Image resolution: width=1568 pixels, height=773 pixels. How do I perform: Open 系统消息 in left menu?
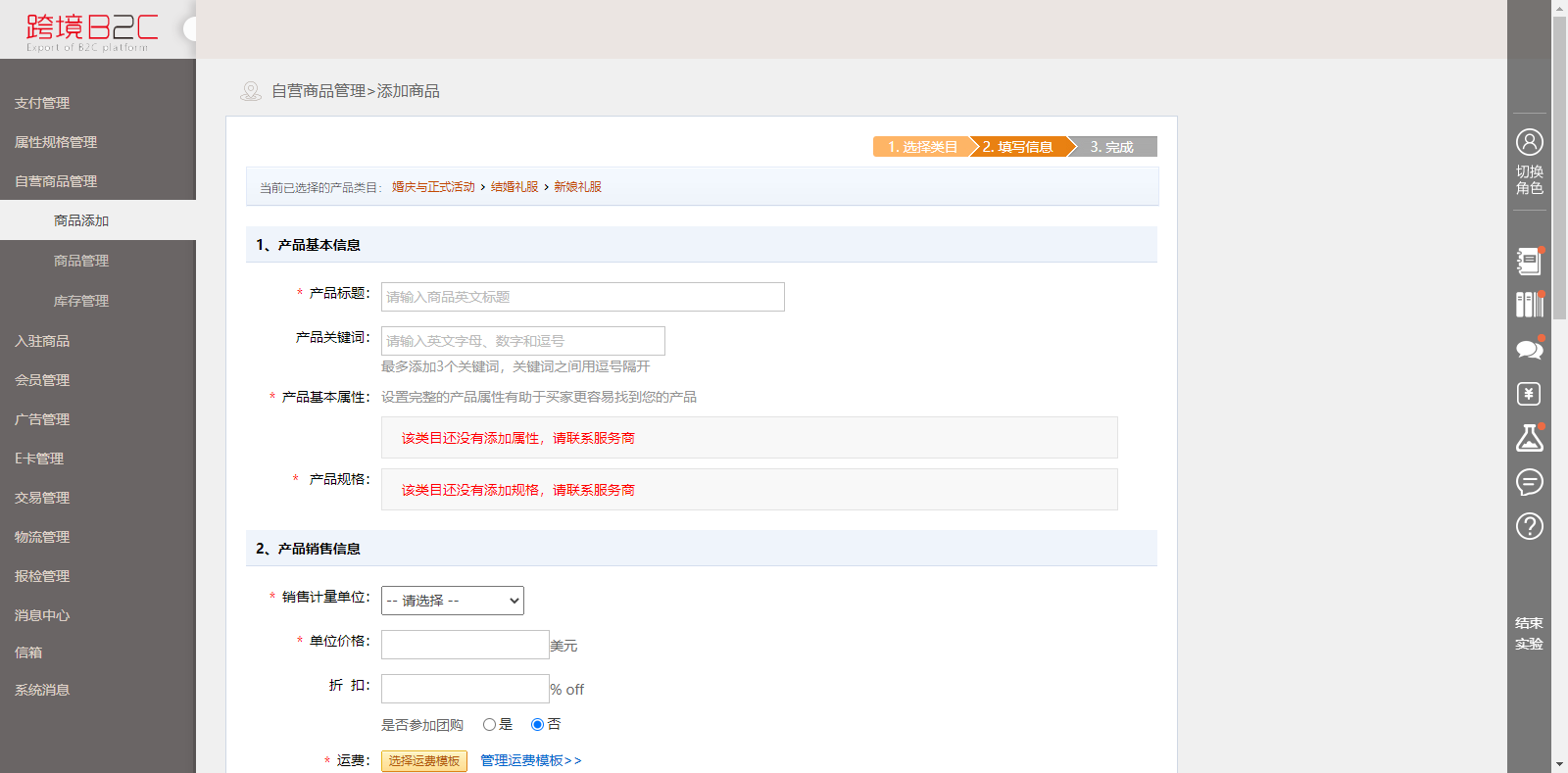point(42,690)
